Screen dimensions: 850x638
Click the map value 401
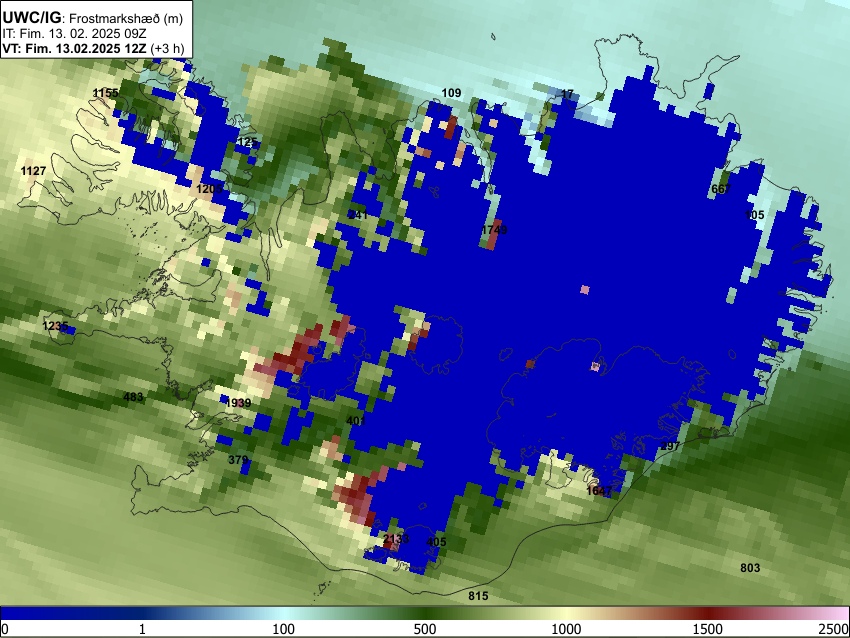(x=356, y=421)
